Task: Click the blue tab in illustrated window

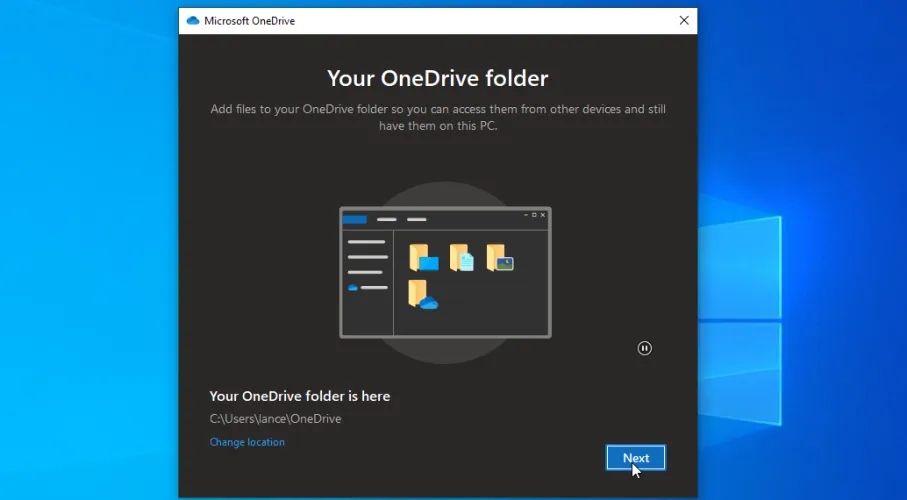Action: pyautogui.click(x=355, y=219)
